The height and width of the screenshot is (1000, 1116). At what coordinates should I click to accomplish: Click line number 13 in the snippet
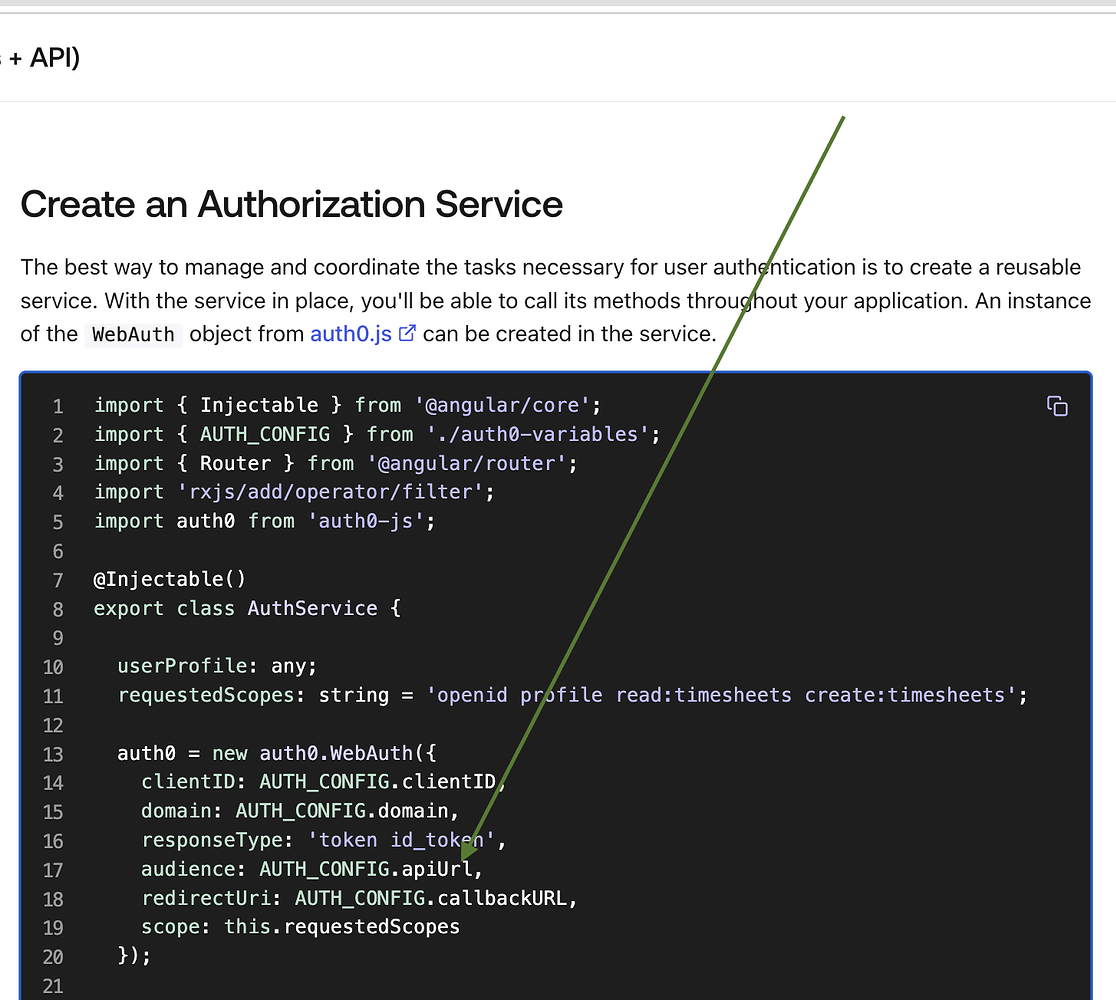53,753
